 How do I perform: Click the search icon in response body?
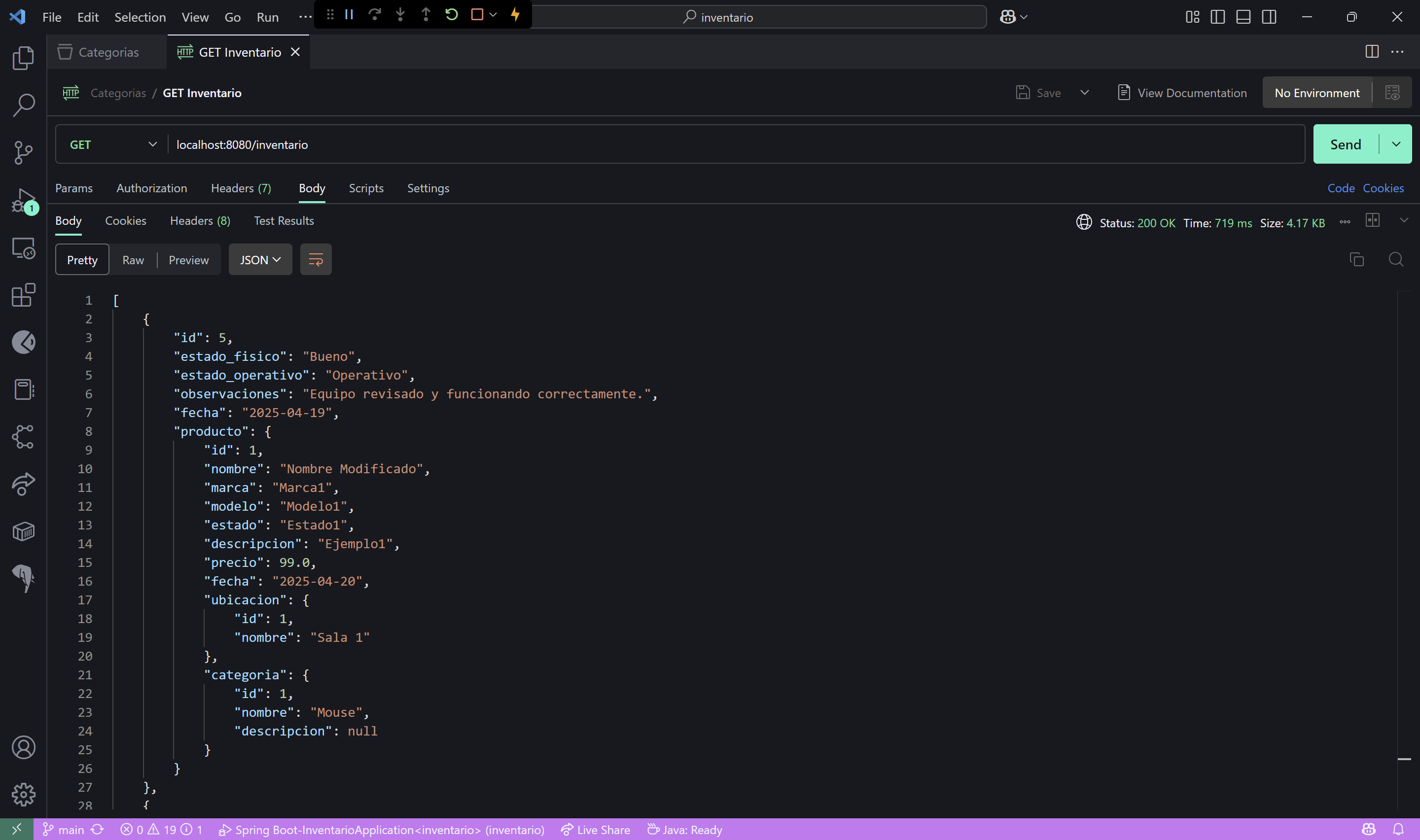[1396, 259]
